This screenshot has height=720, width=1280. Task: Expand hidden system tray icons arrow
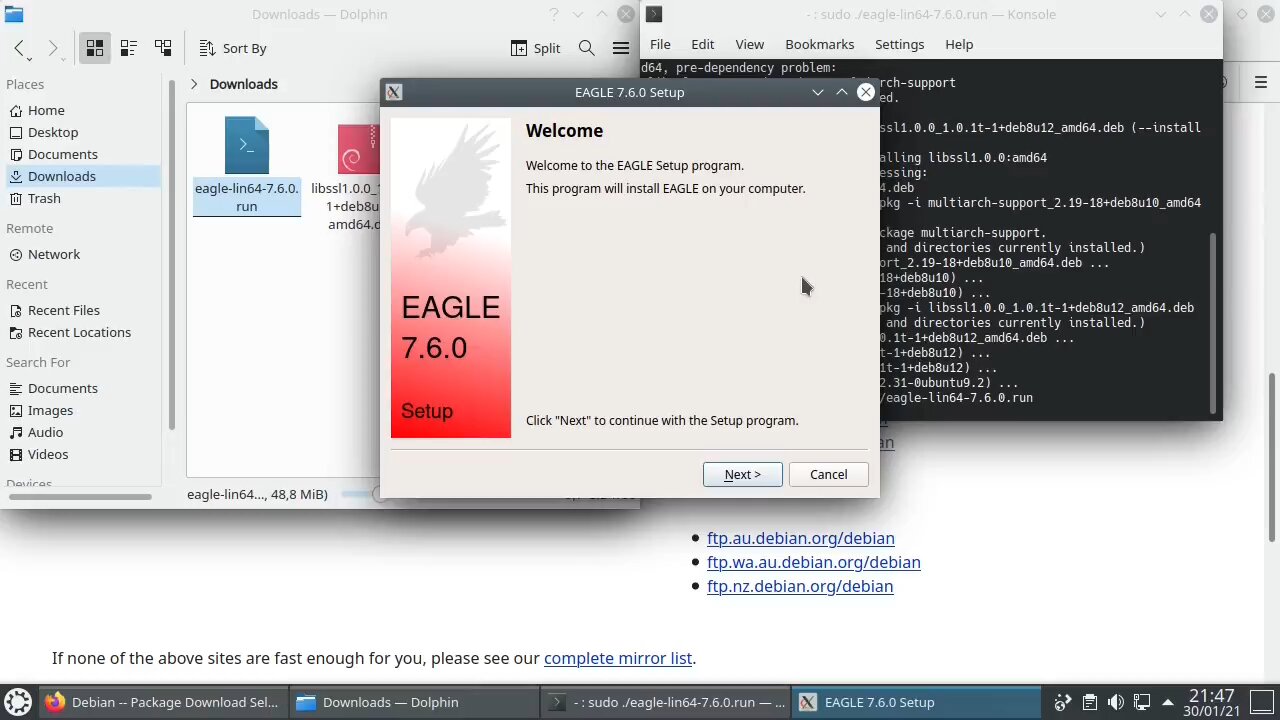pyautogui.click(x=1167, y=702)
